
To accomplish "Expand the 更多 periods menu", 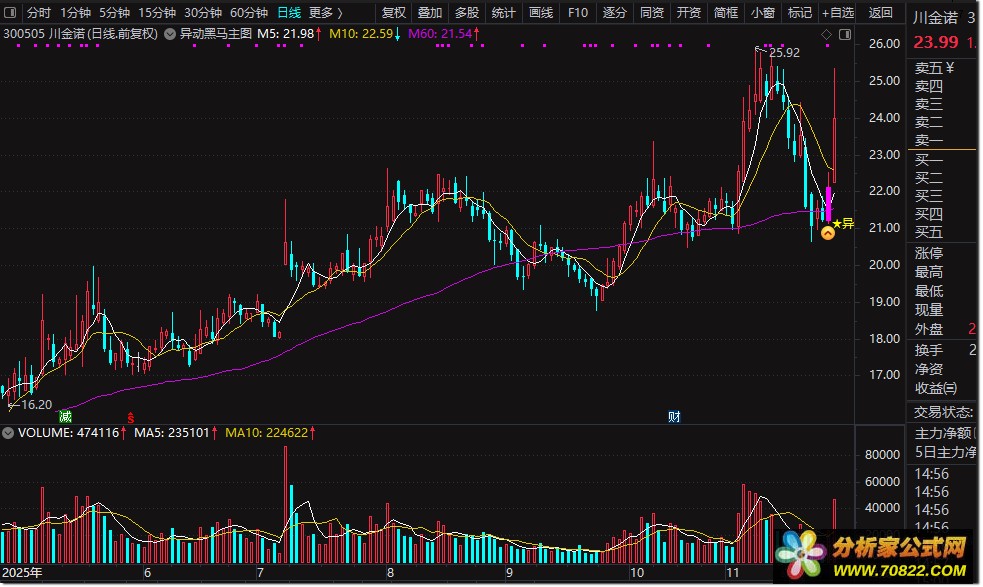I will click(326, 13).
